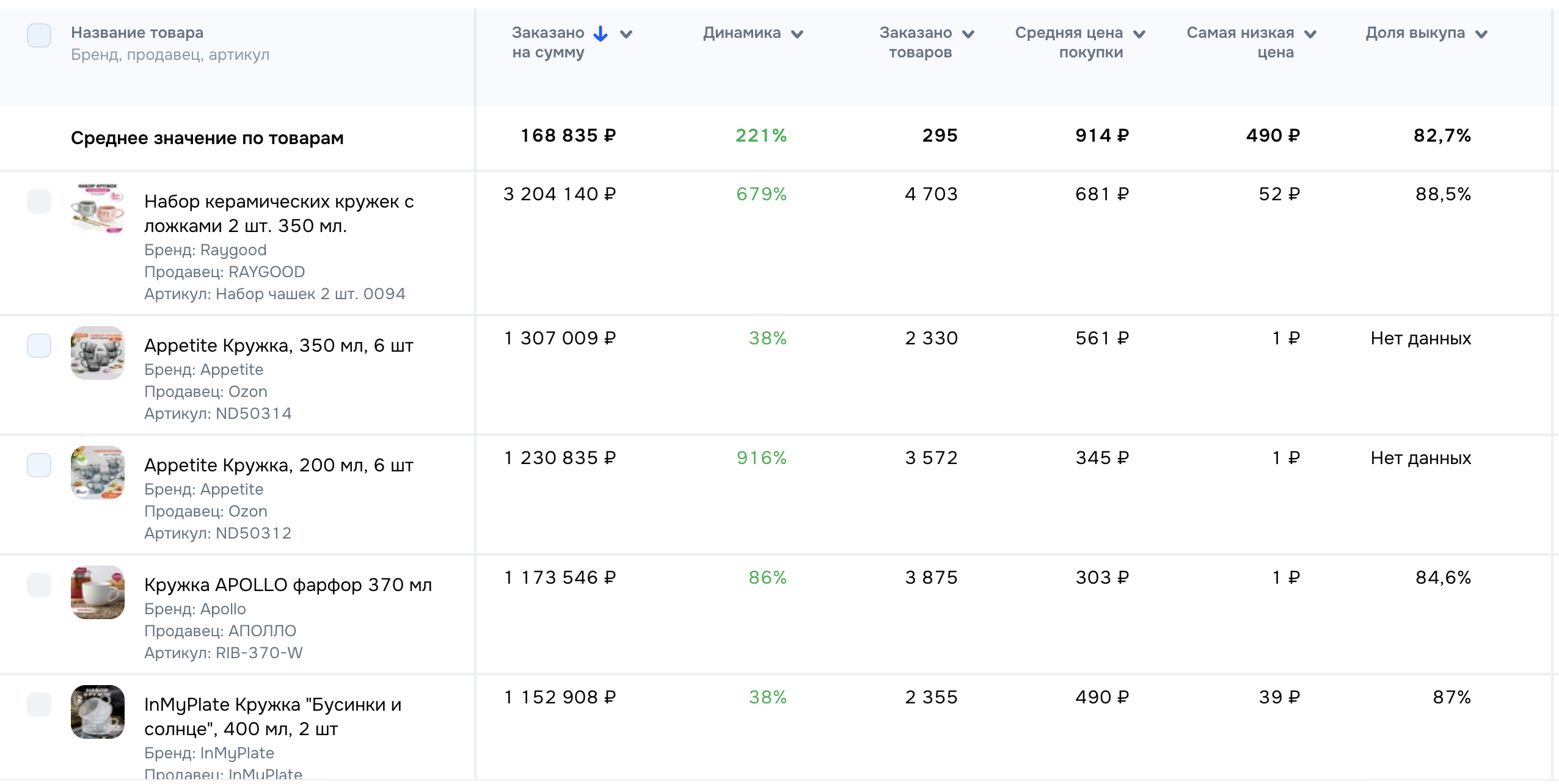Click the Appetite 350 мл product image
The width and height of the screenshot is (1559, 784).
[98, 353]
